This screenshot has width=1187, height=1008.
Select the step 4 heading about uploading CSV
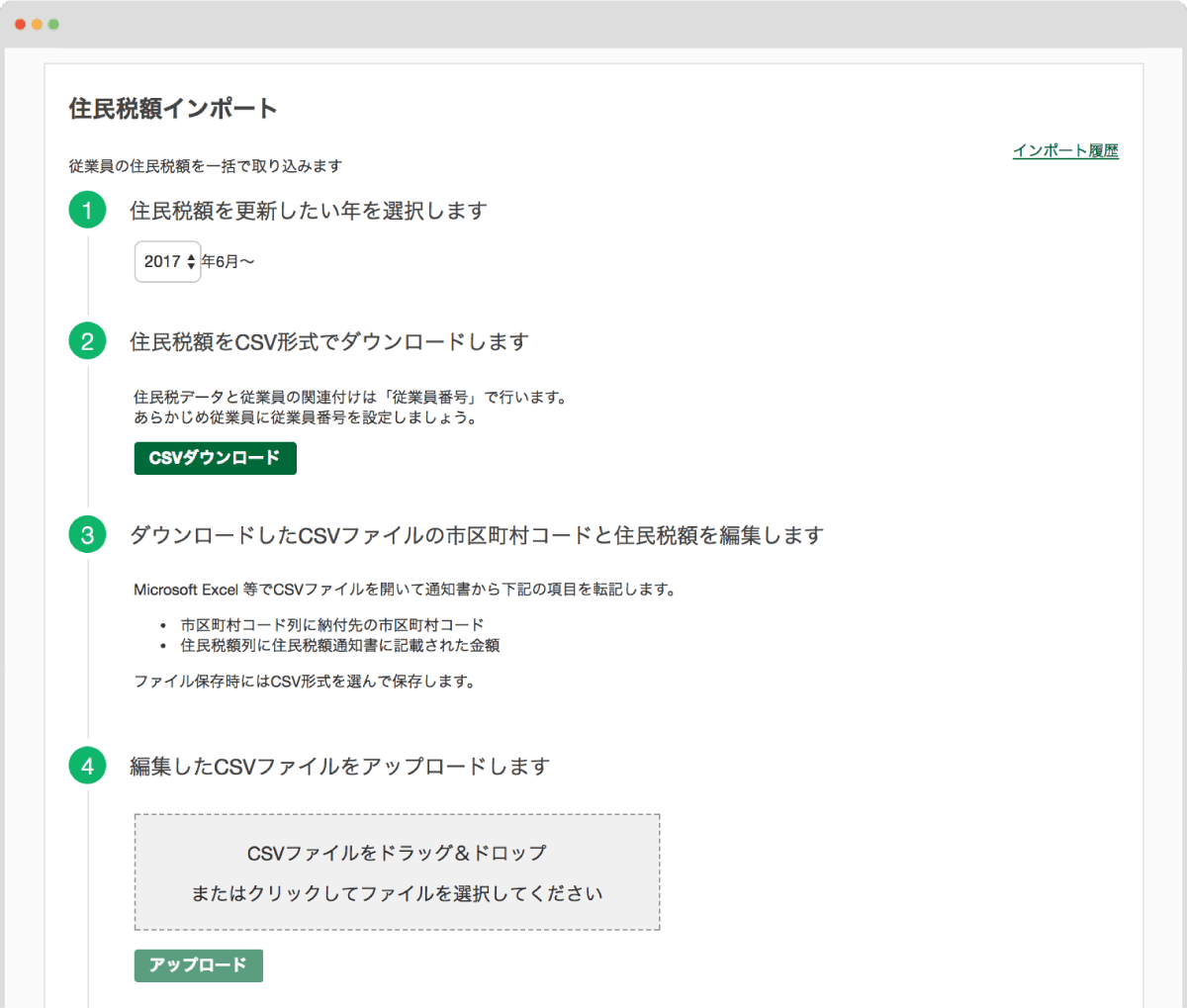click(339, 767)
